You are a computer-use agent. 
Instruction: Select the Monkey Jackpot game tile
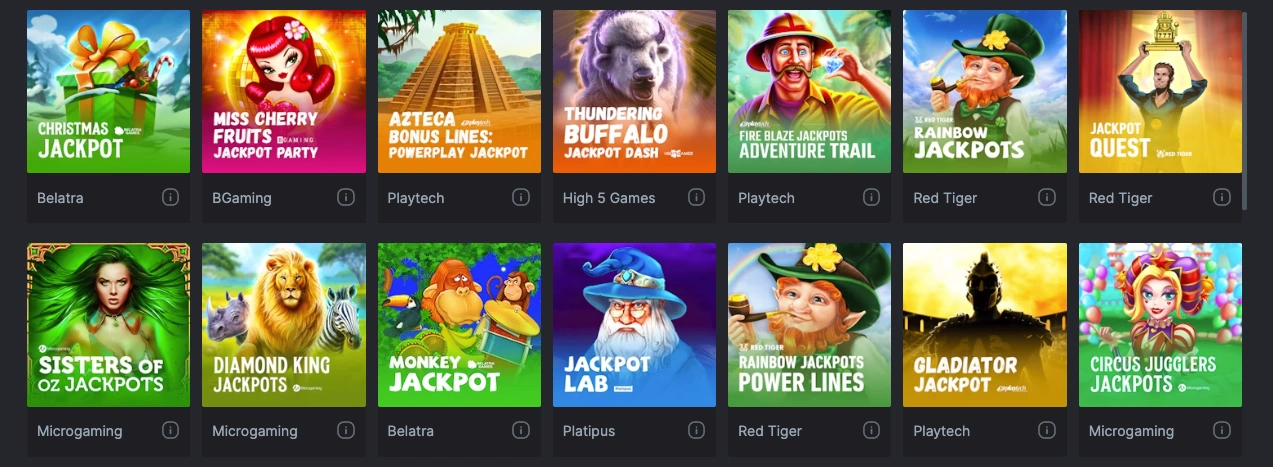459,325
